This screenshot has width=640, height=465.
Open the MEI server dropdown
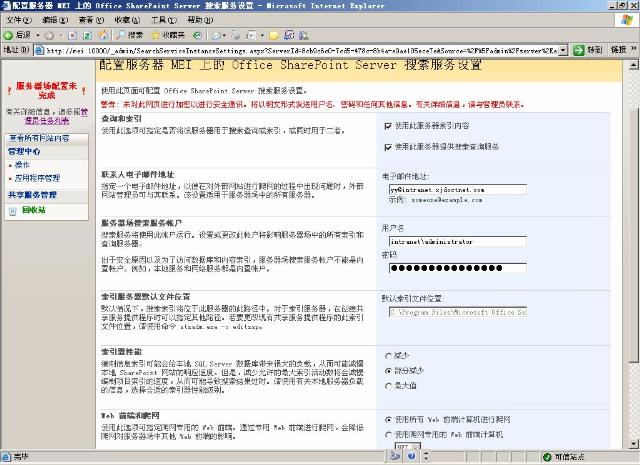pyautogui.click(x=407, y=447)
